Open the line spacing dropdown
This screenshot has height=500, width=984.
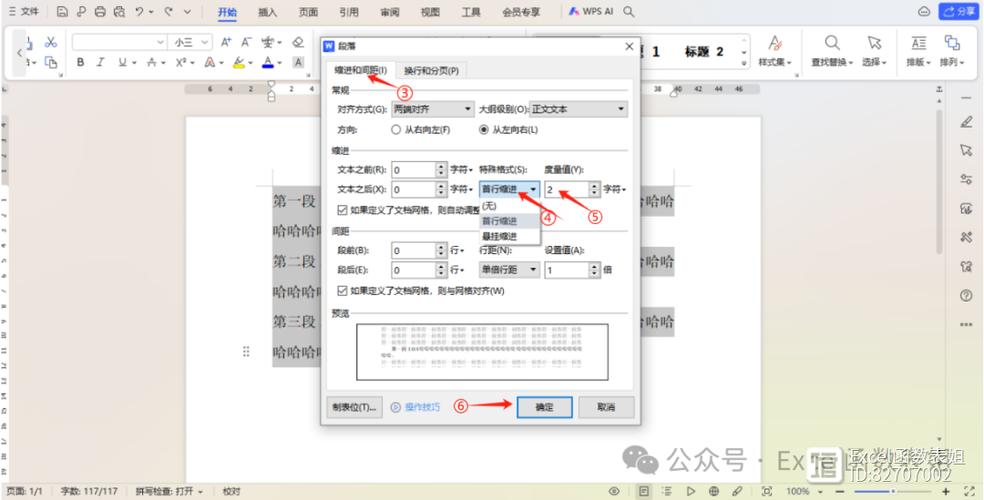510,270
